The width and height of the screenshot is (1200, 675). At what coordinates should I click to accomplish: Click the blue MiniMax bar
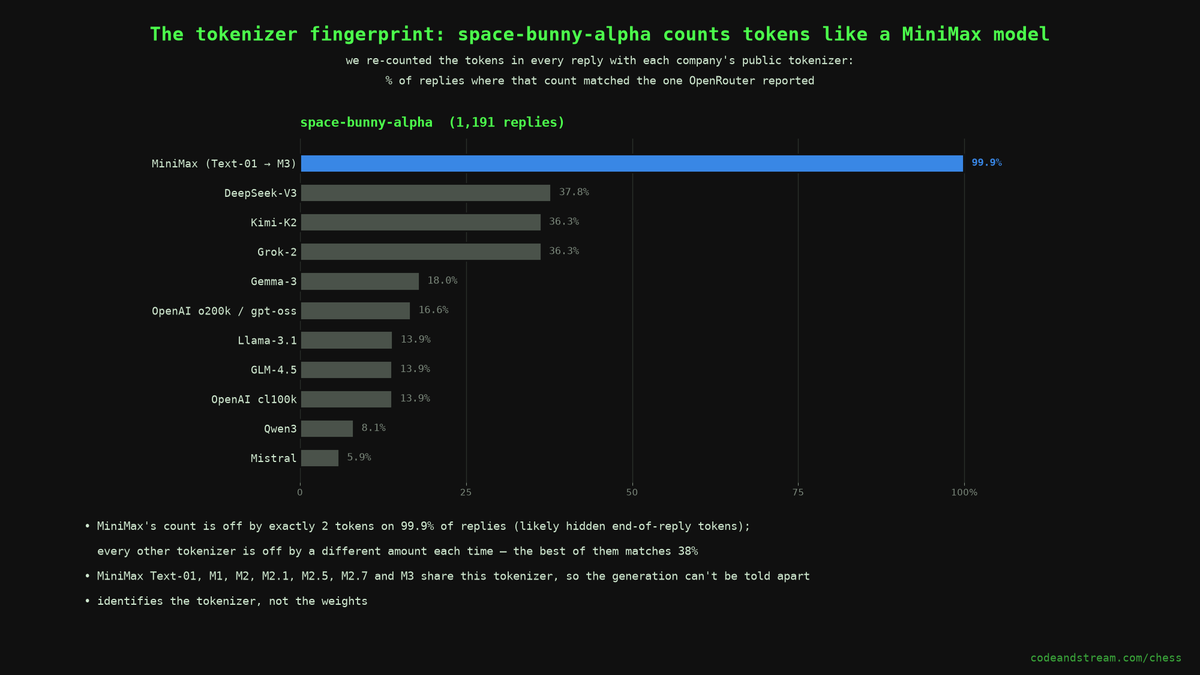(x=632, y=163)
